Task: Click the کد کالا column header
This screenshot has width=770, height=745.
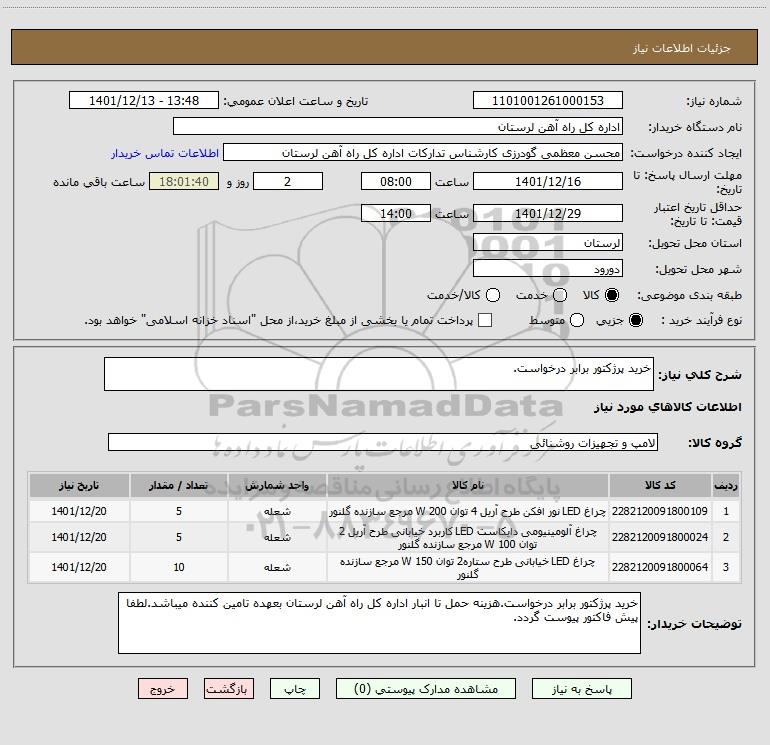Action: 660,486
